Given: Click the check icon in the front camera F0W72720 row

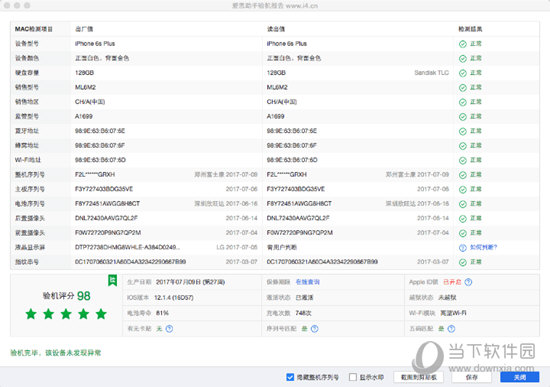Looking at the screenshot, I should (x=463, y=233).
